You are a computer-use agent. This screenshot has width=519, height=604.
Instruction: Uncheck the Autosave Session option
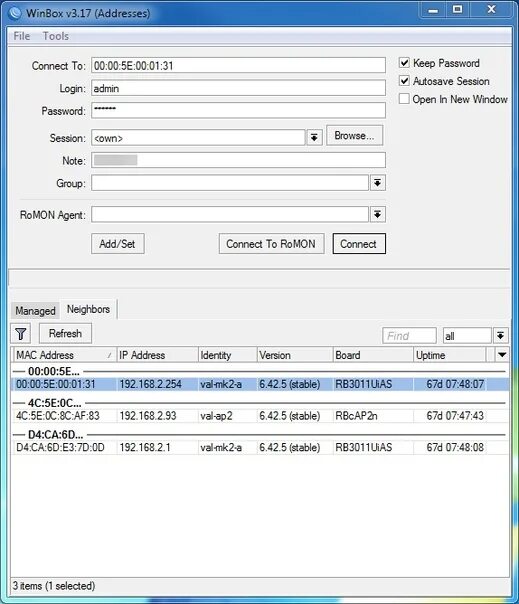pyautogui.click(x=404, y=81)
